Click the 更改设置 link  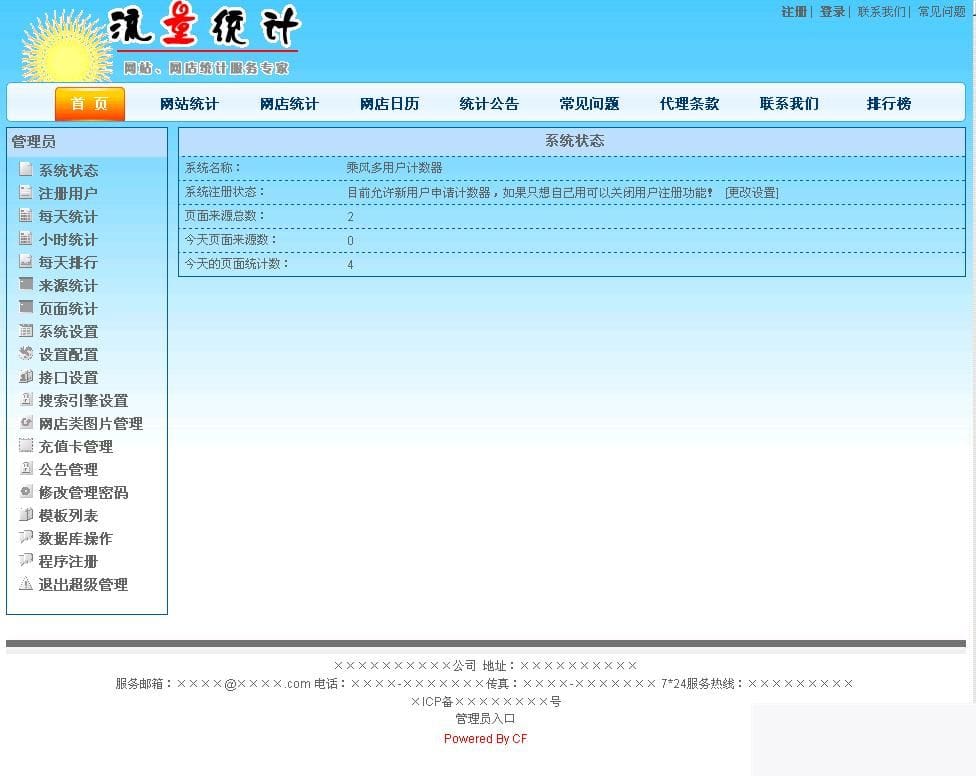pos(753,192)
